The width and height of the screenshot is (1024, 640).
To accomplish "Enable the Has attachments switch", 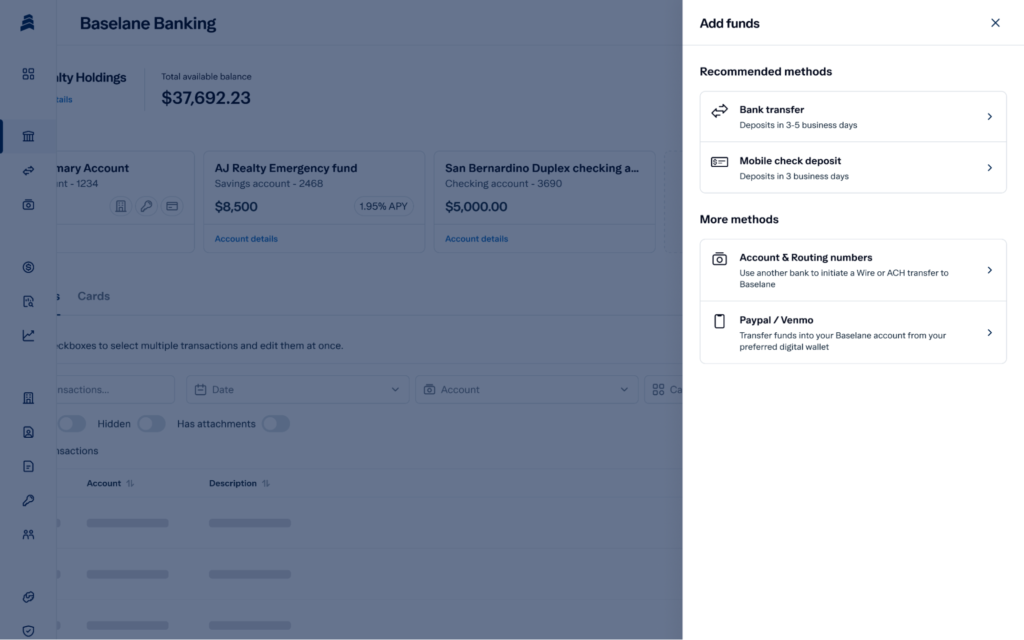I will click(276, 424).
